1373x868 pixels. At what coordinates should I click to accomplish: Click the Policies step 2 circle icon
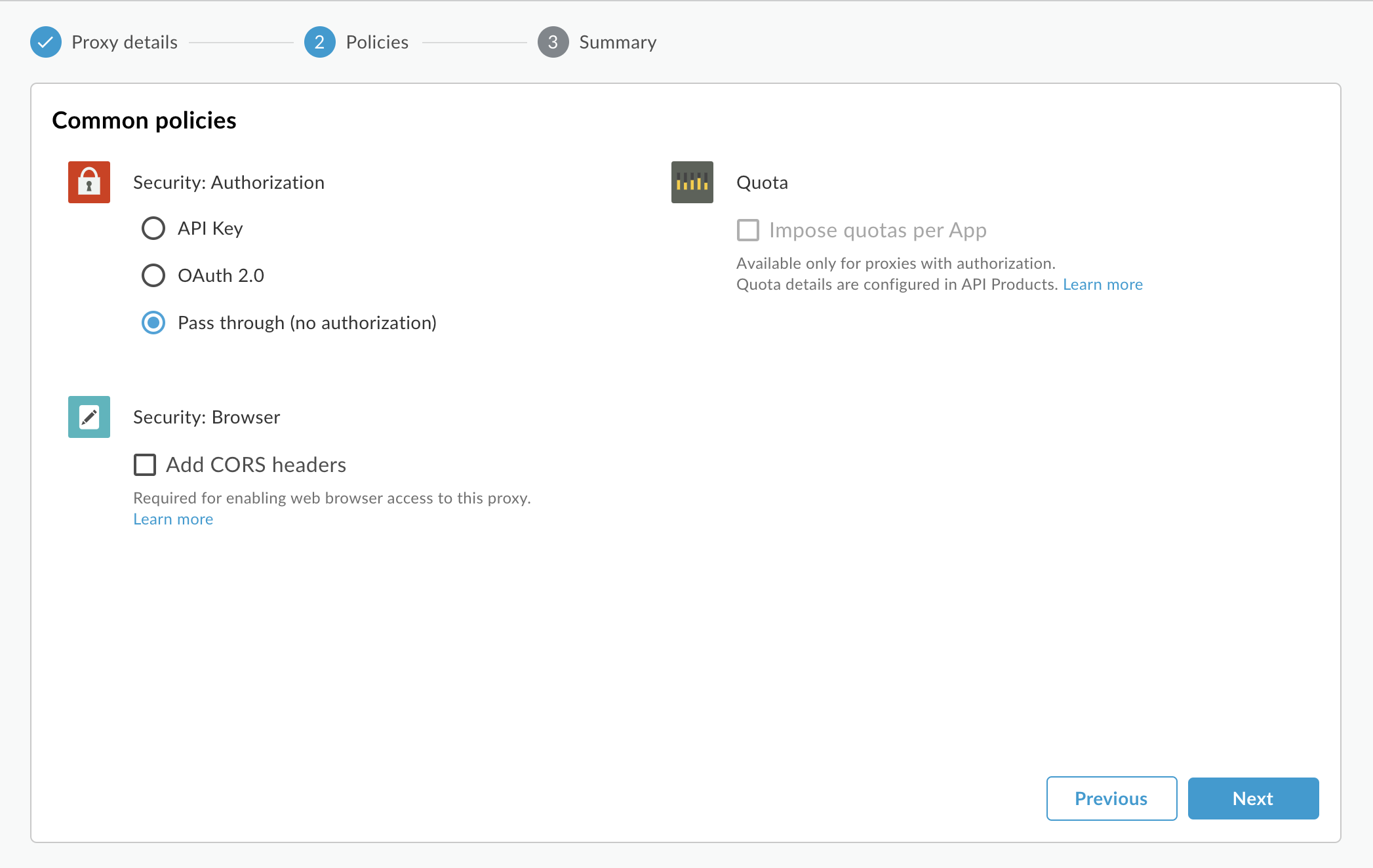click(x=318, y=41)
